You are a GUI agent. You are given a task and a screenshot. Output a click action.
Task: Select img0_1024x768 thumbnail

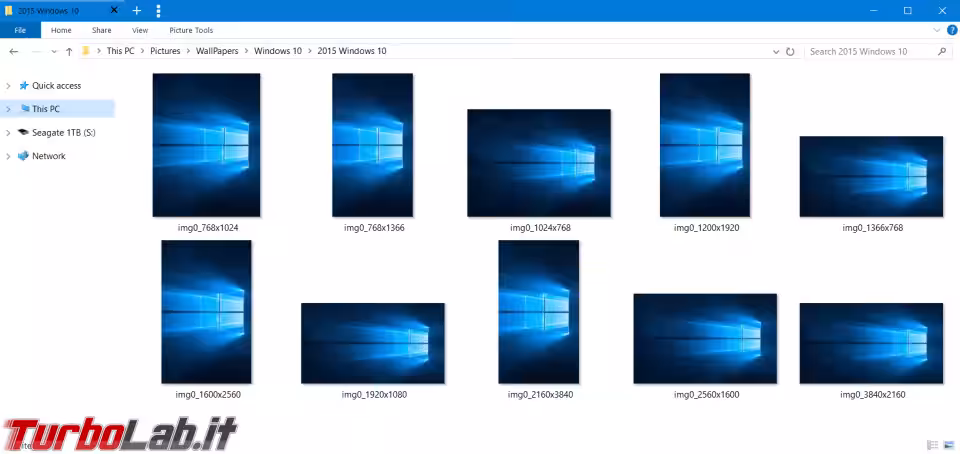tap(539, 163)
